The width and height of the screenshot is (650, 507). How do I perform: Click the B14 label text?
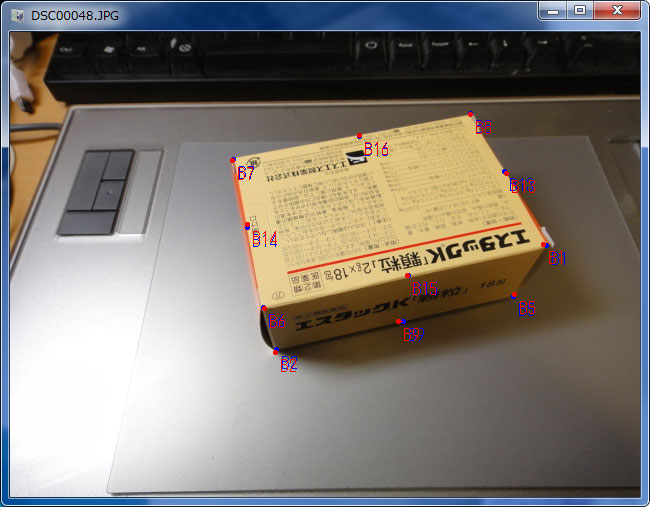[x=265, y=240]
